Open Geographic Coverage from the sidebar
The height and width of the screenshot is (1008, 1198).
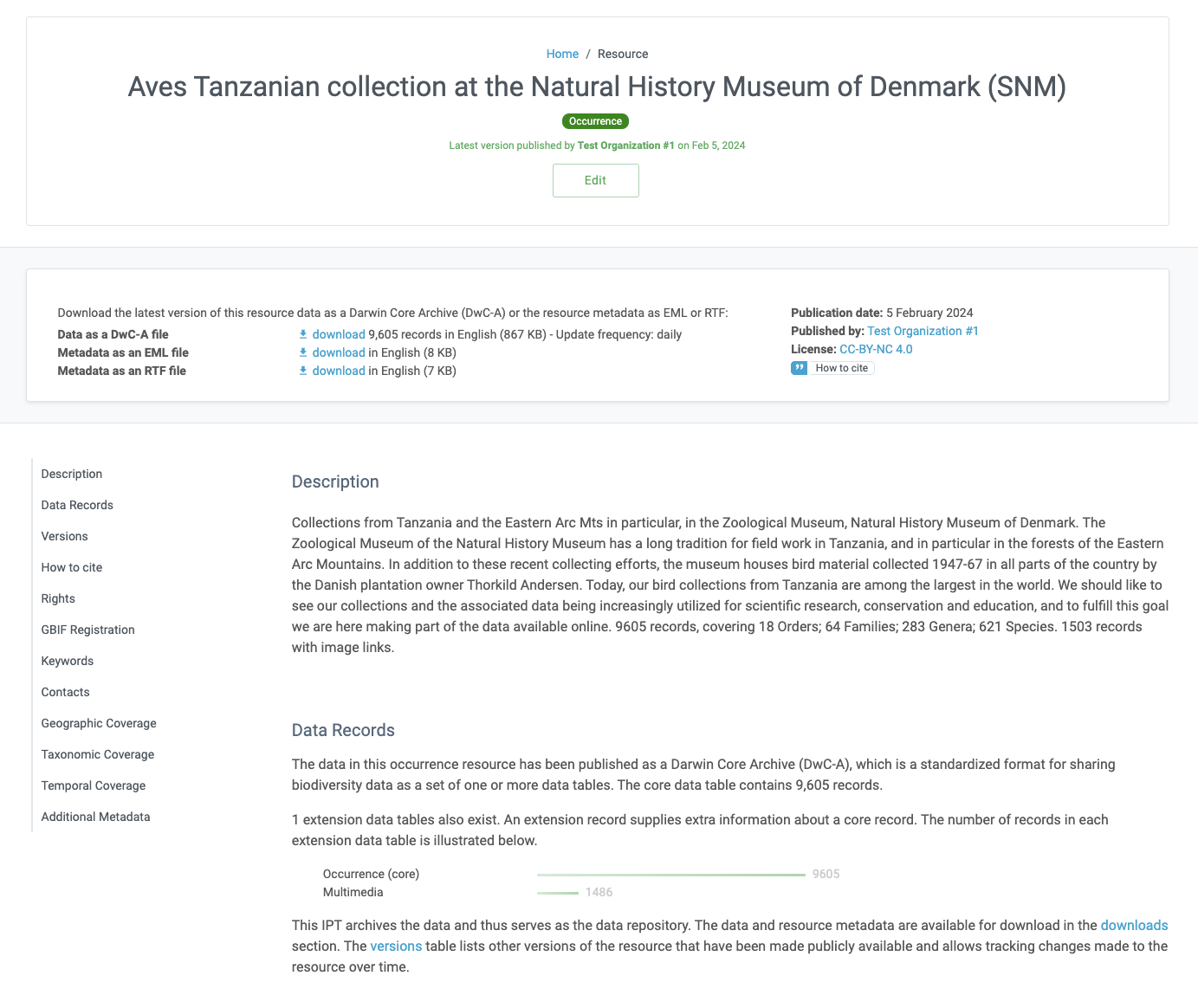point(99,723)
